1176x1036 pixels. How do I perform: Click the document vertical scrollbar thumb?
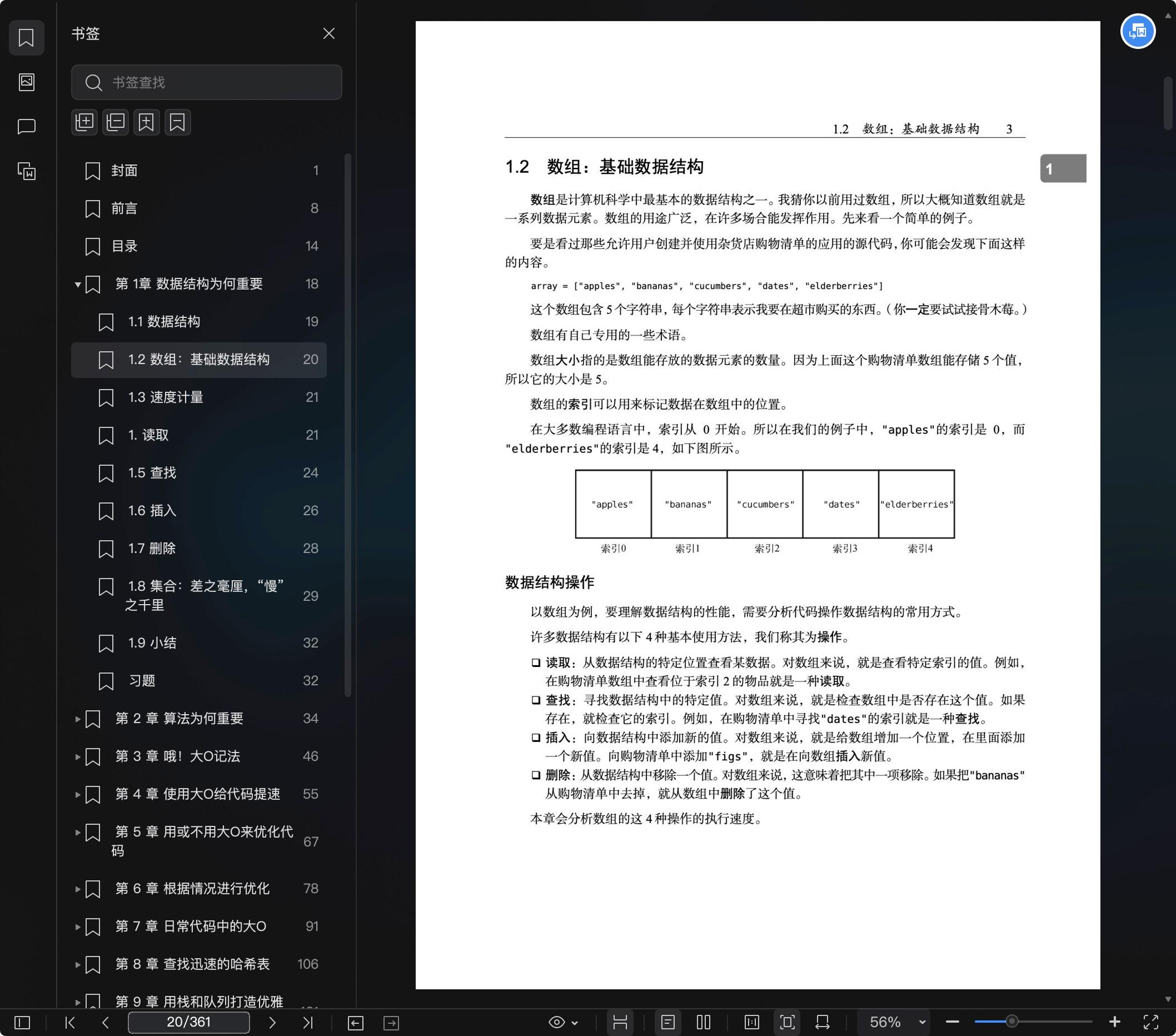1168,103
